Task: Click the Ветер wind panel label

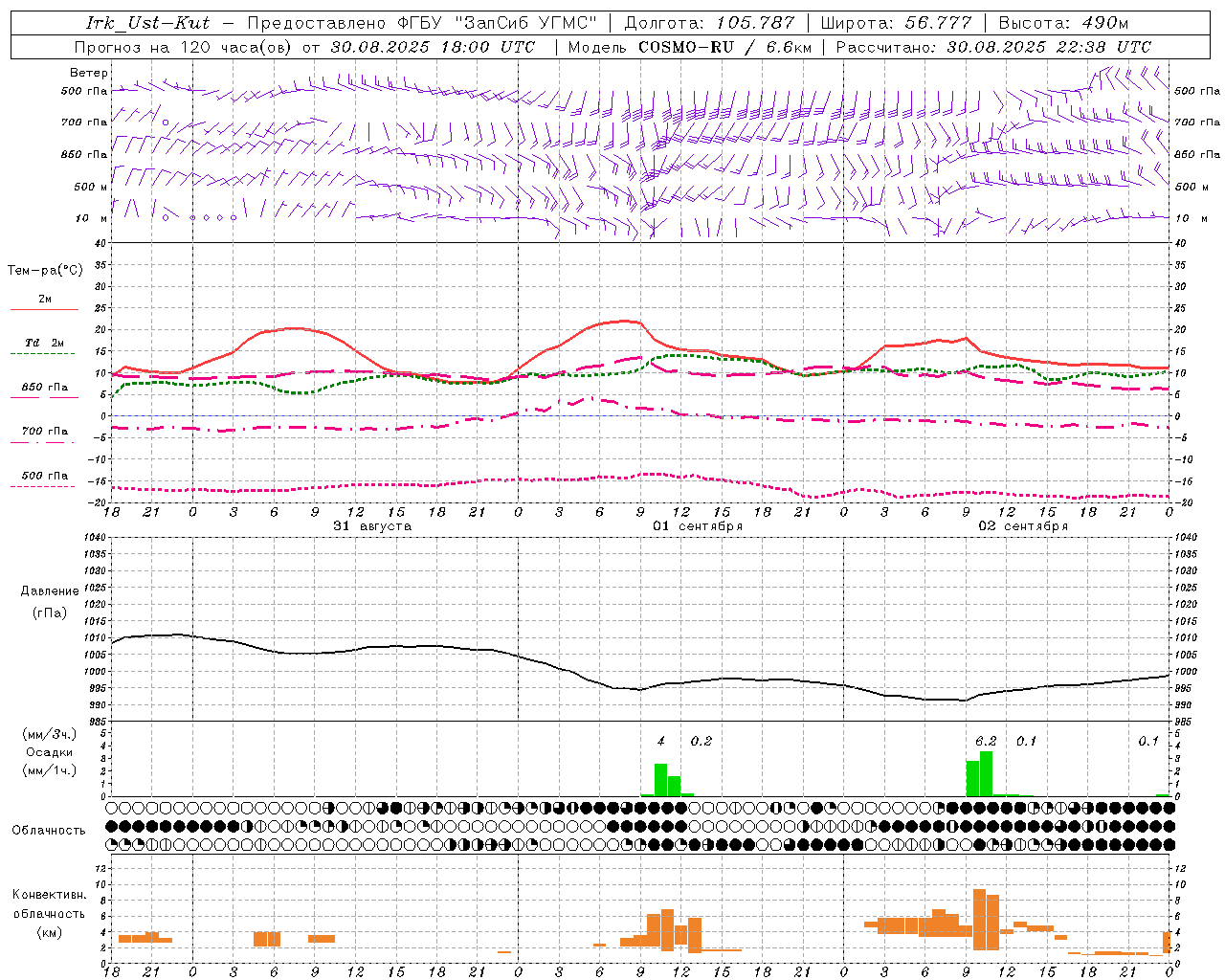Action: (x=89, y=73)
